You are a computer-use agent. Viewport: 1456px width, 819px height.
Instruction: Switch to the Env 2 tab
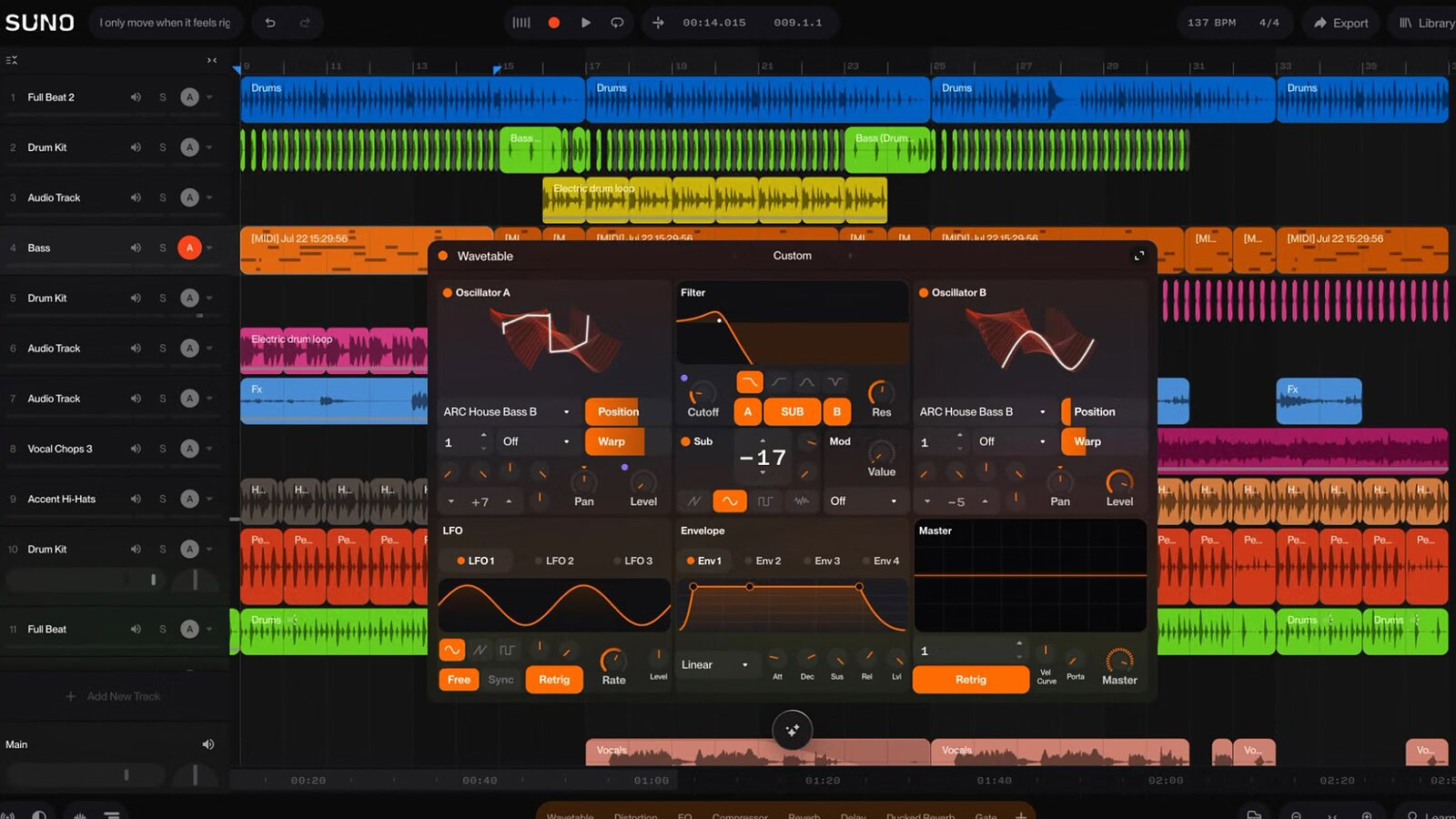763,561
